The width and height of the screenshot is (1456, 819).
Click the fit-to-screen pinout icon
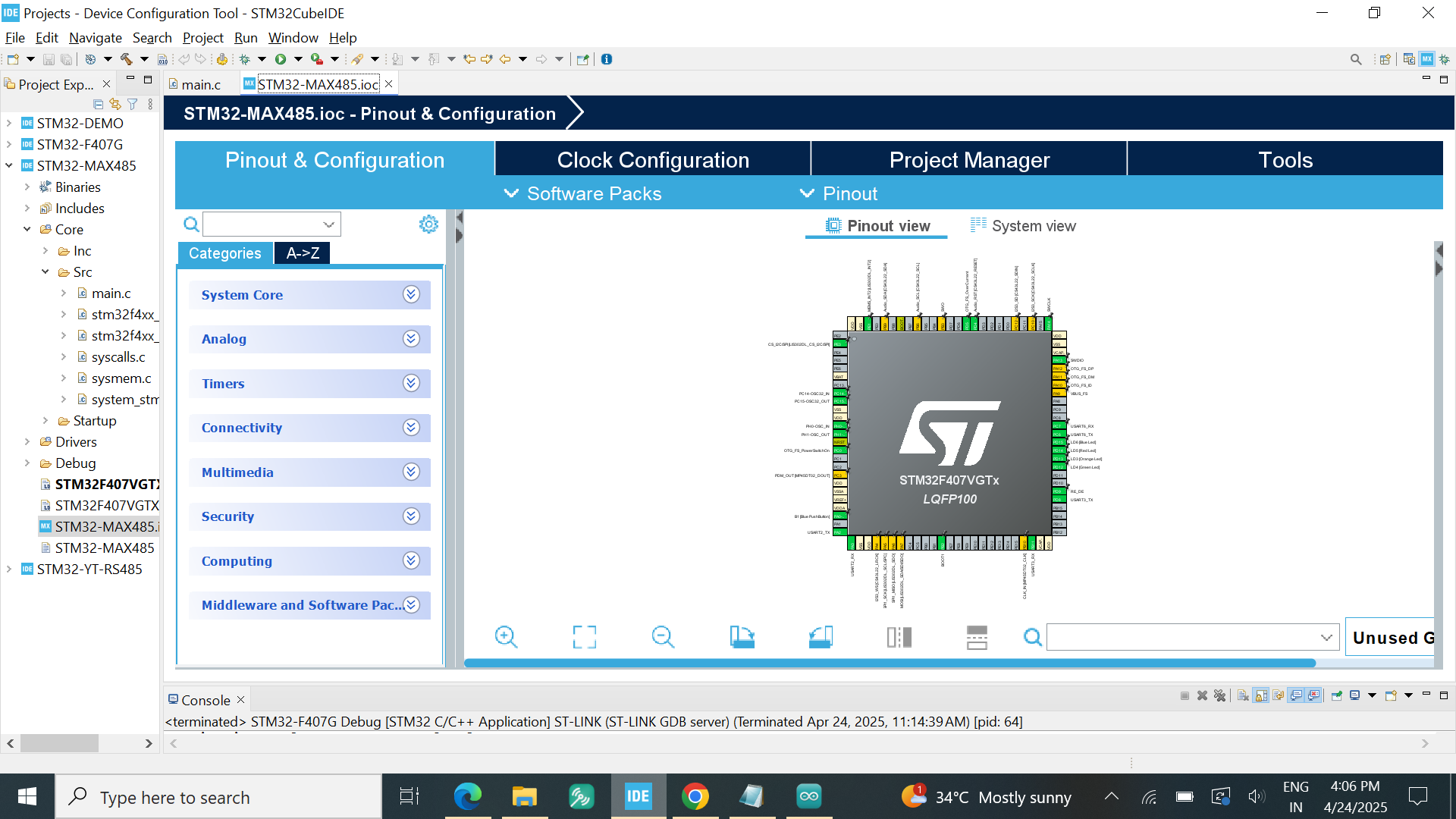[x=584, y=637]
